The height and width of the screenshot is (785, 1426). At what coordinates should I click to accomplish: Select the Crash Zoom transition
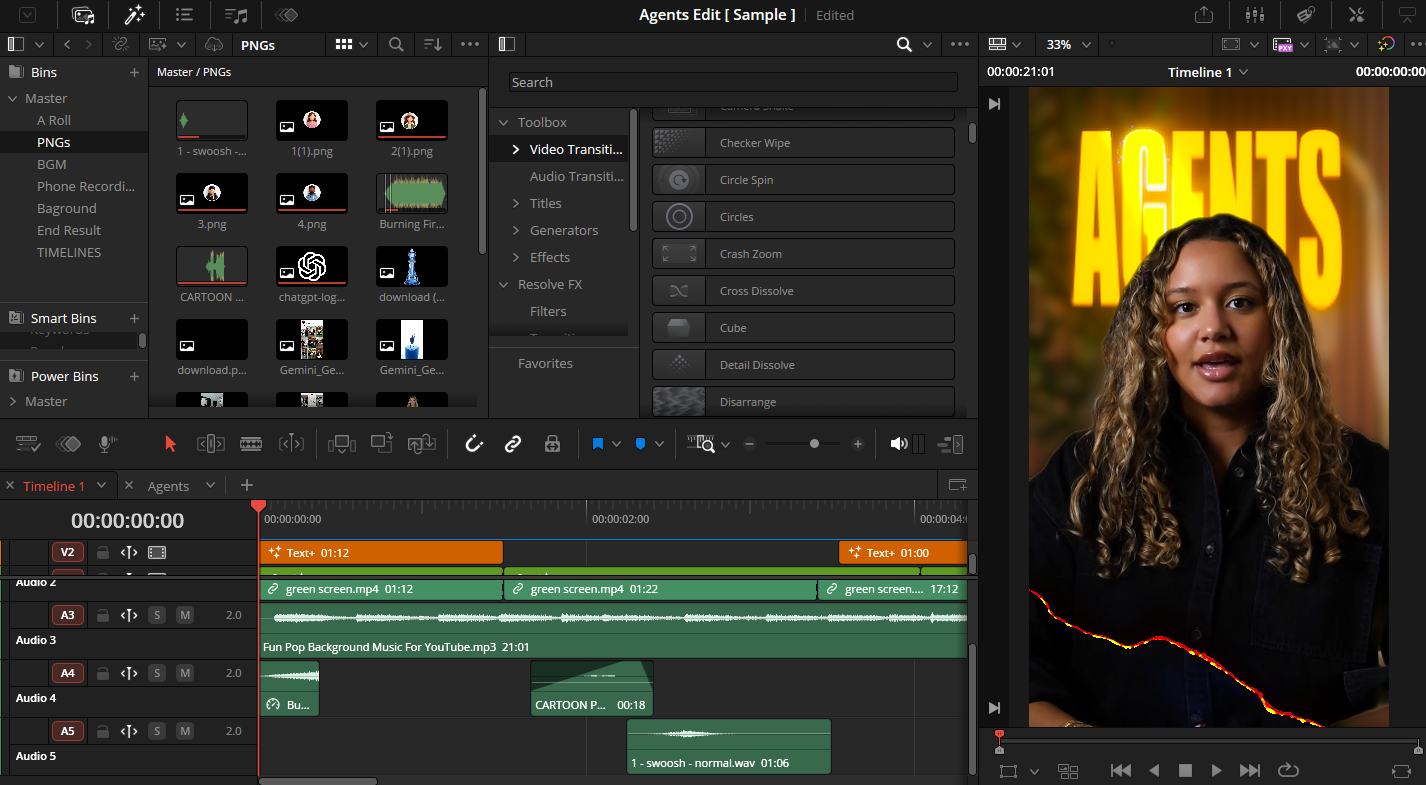coord(804,254)
